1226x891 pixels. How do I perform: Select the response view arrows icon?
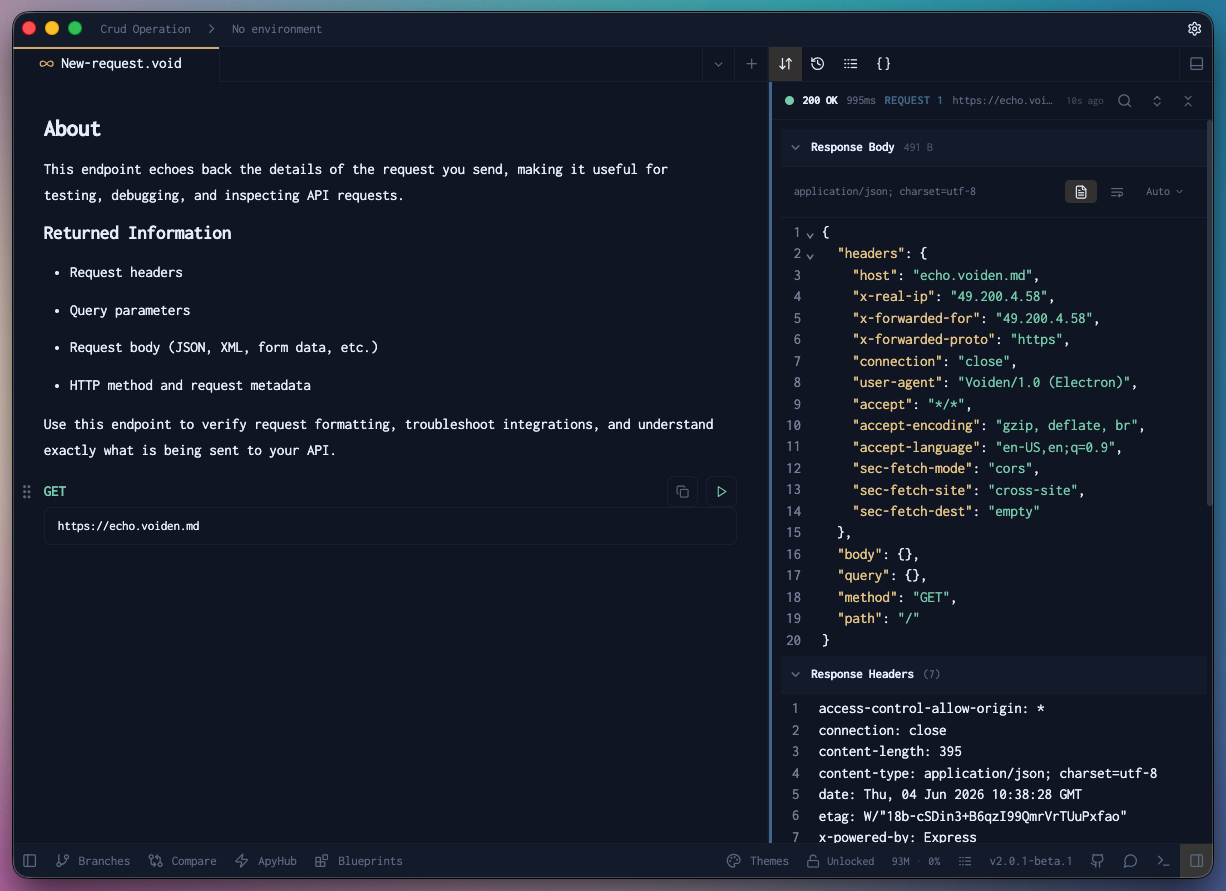[x=786, y=64]
